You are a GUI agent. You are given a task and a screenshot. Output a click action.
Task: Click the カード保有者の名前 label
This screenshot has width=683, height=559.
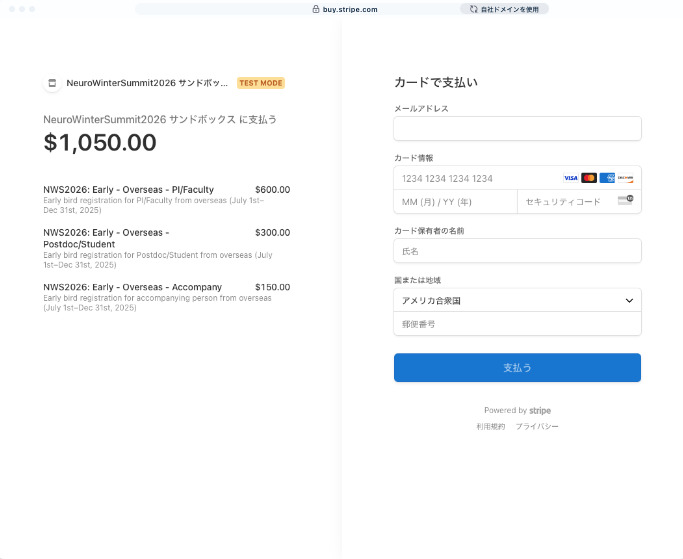pos(429,231)
